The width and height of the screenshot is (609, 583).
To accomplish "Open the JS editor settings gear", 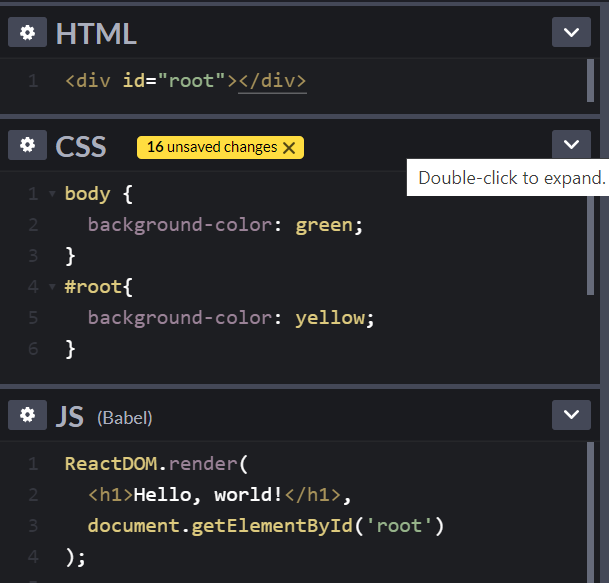I will tap(27, 415).
